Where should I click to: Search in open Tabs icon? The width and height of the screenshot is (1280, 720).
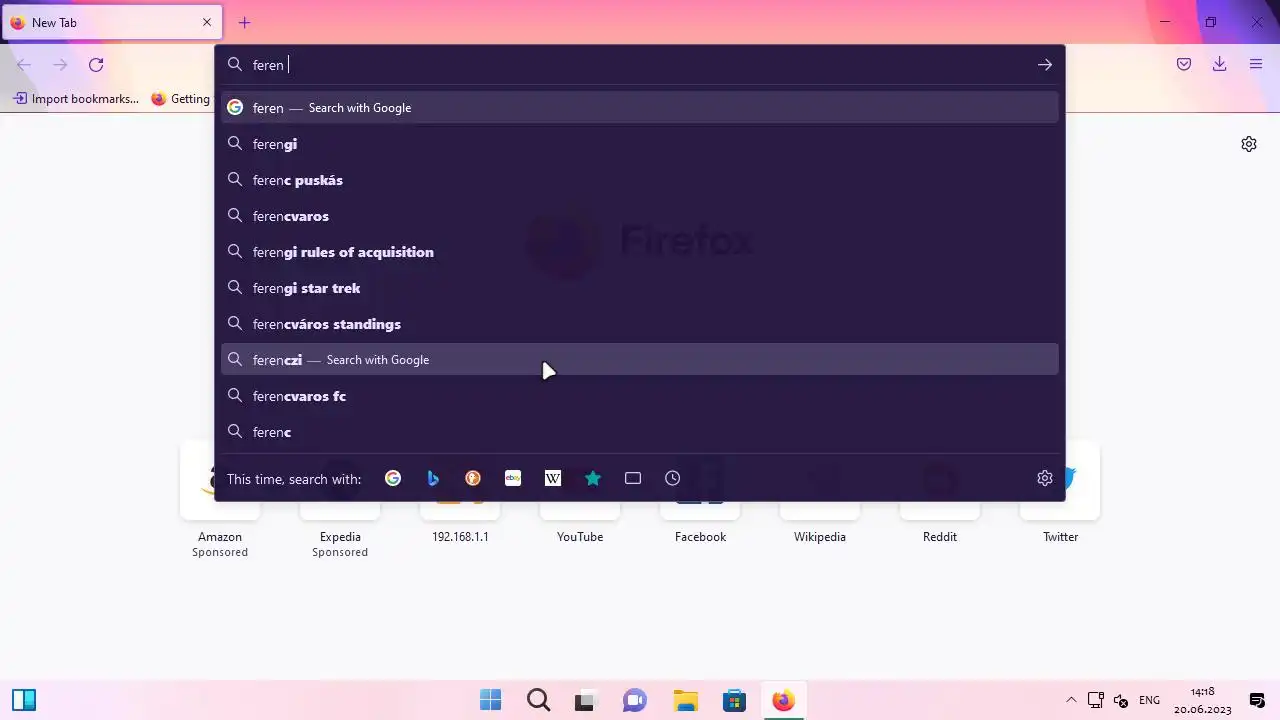[633, 479]
